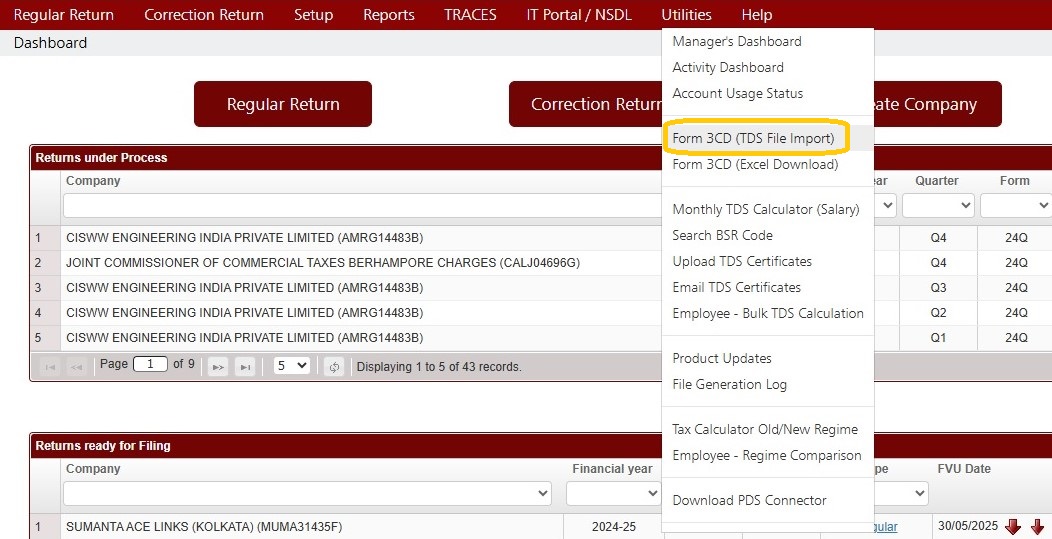Click the Utilities menu
This screenshot has height=539, width=1052.
tap(686, 15)
